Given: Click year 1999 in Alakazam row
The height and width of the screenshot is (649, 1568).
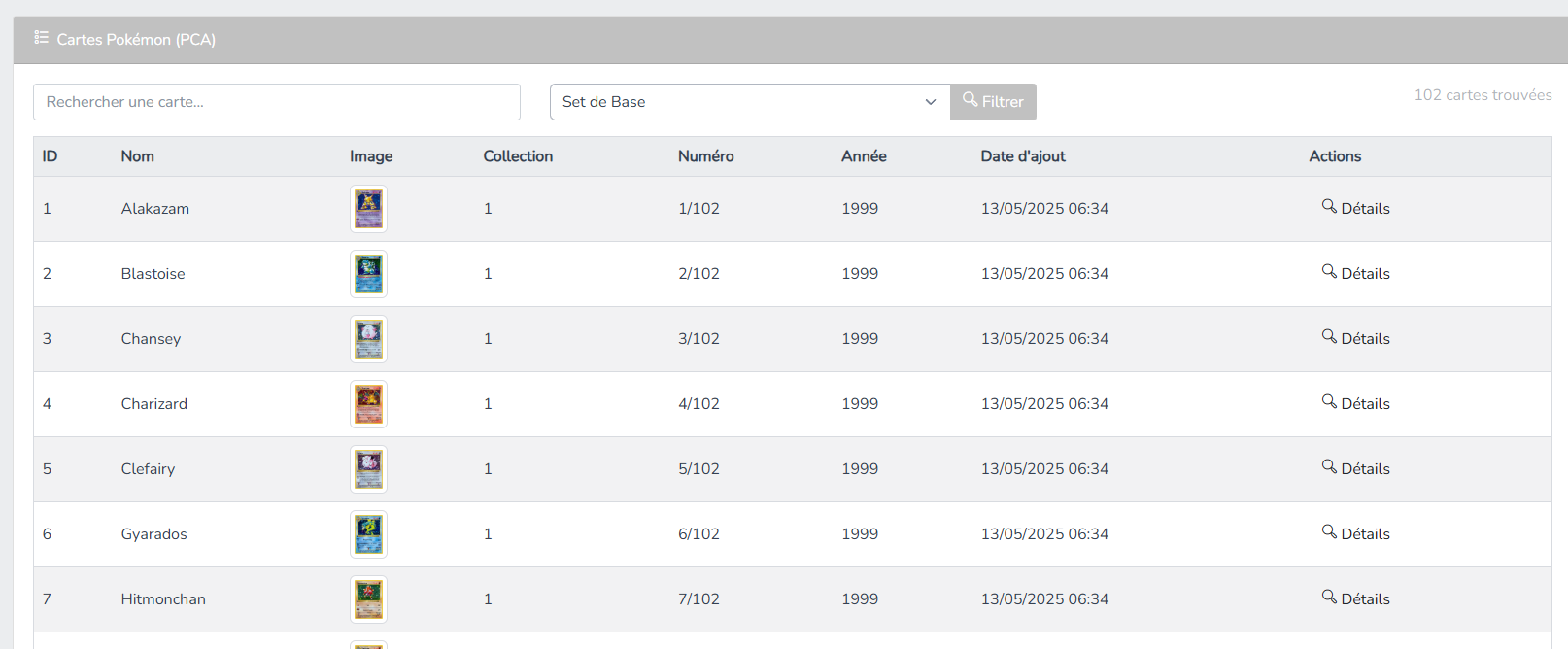Looking at the screenshot, I should [860, 209].
